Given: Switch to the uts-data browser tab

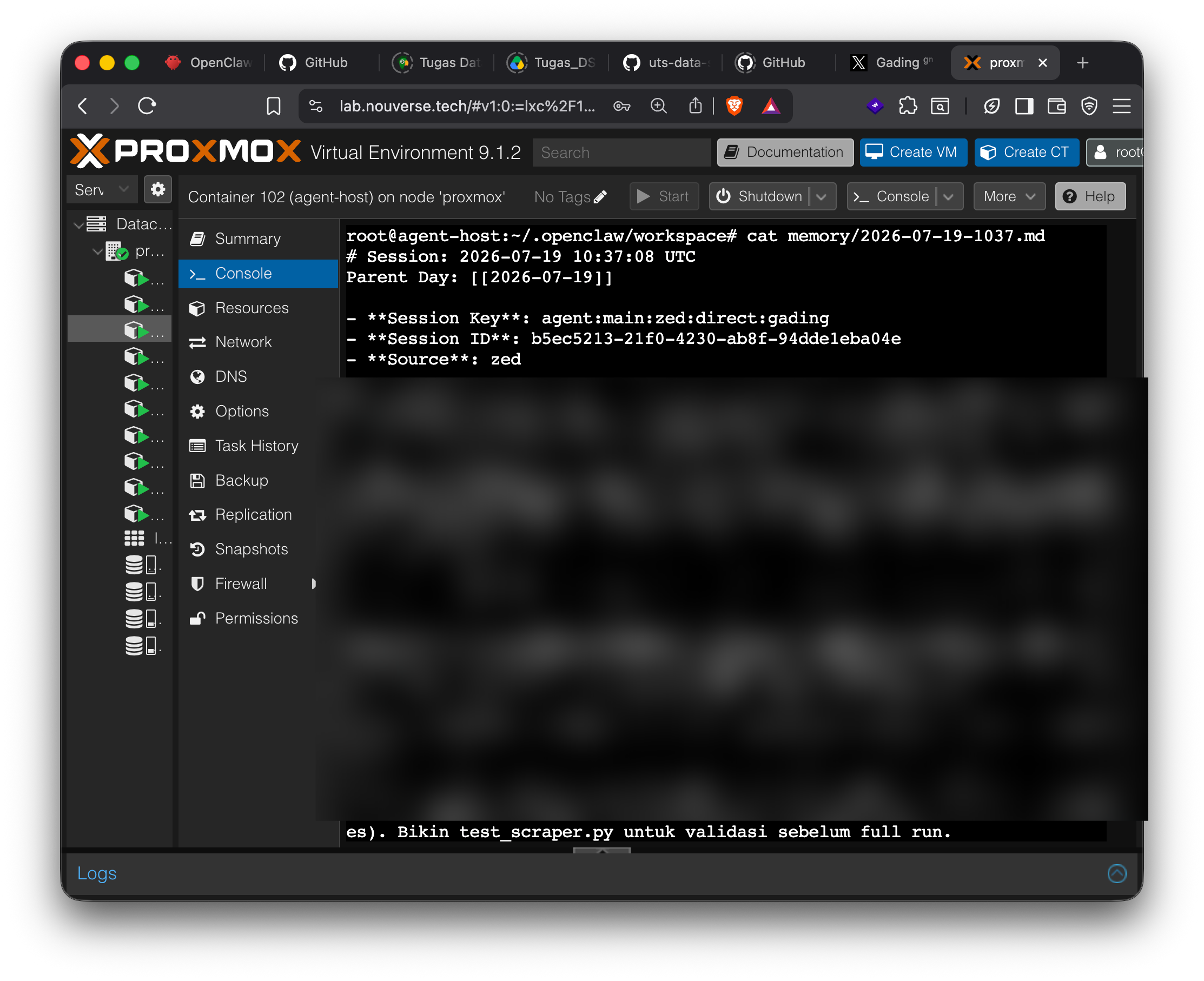Looking at the screenshot, I should click(x=665, y=63).
